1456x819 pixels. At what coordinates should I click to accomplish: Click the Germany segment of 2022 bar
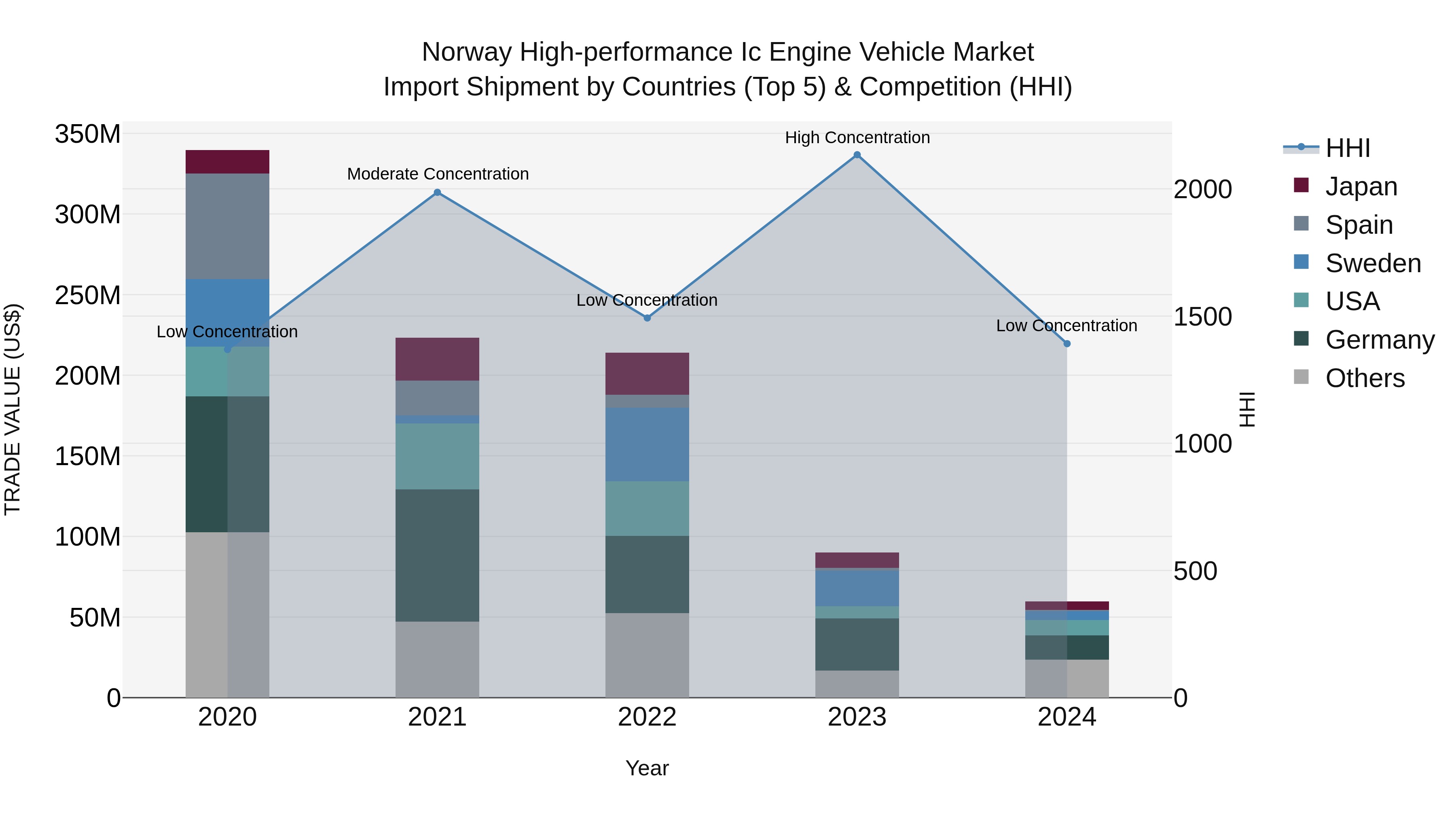[x=647, y=575]
